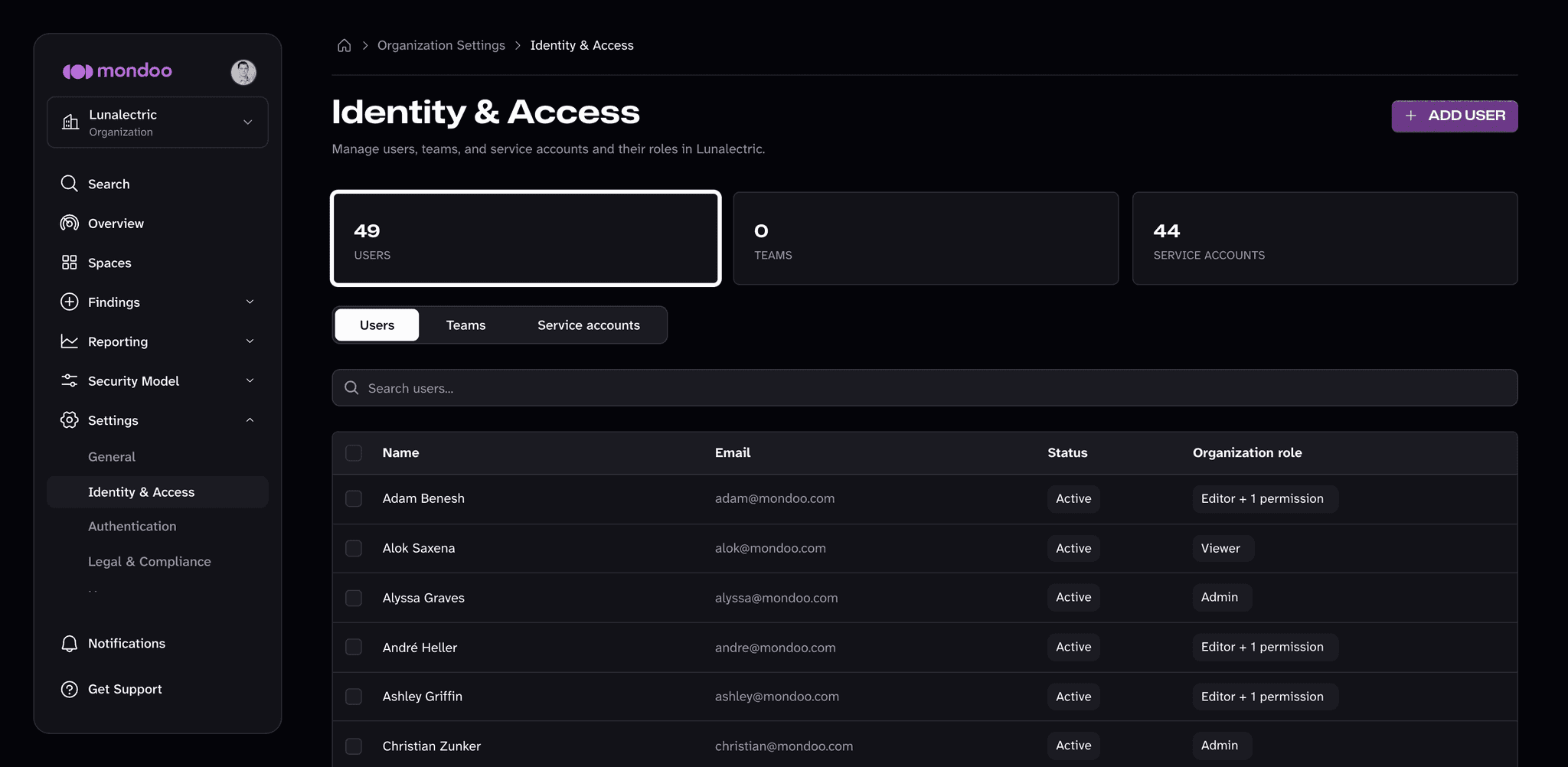This screenshot has height=767, width=1568.
Task: Select the 49 Users card
Action: coord(526,238)
